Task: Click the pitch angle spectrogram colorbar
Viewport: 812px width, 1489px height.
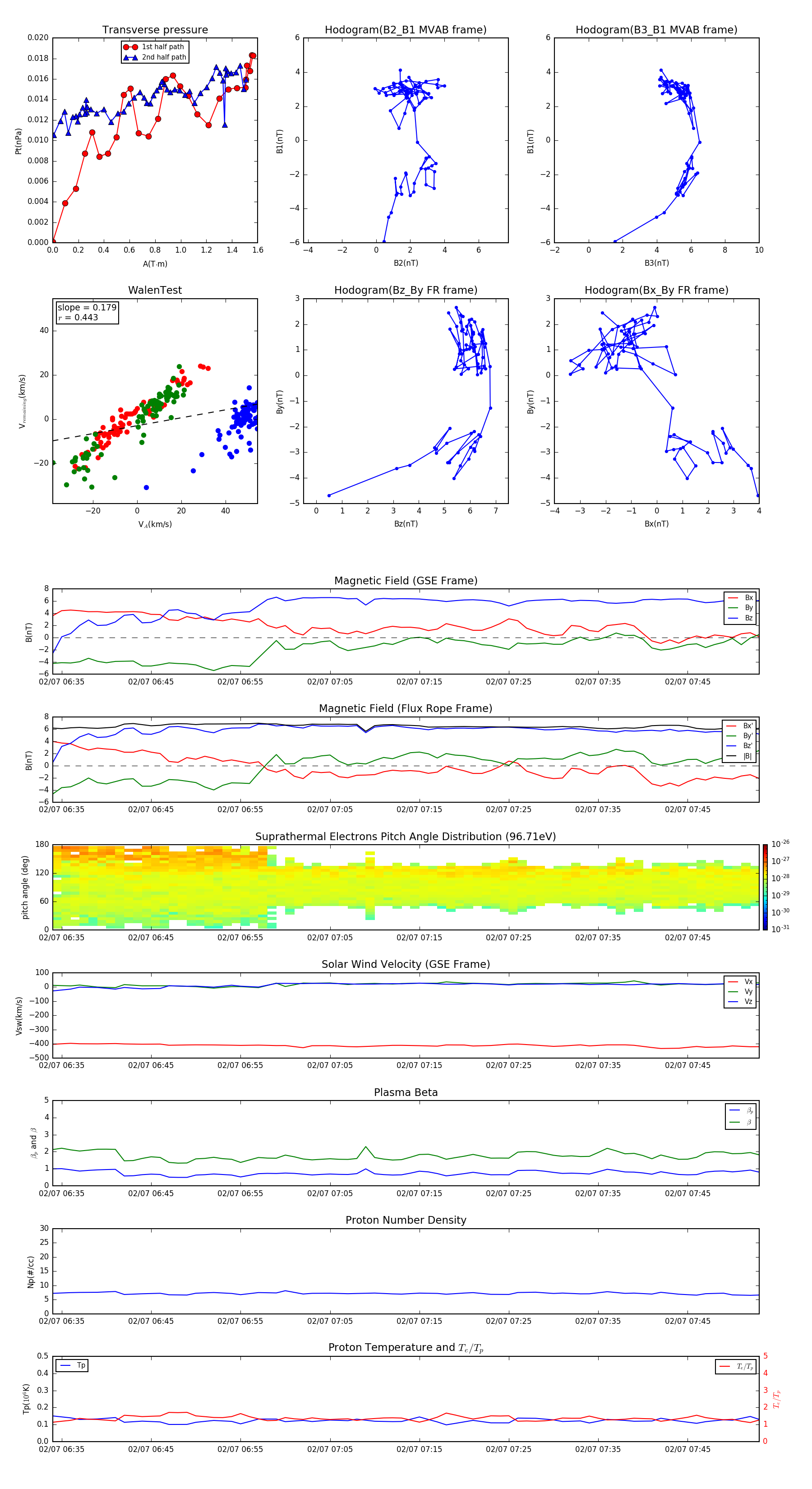Action: pos(765,887)
